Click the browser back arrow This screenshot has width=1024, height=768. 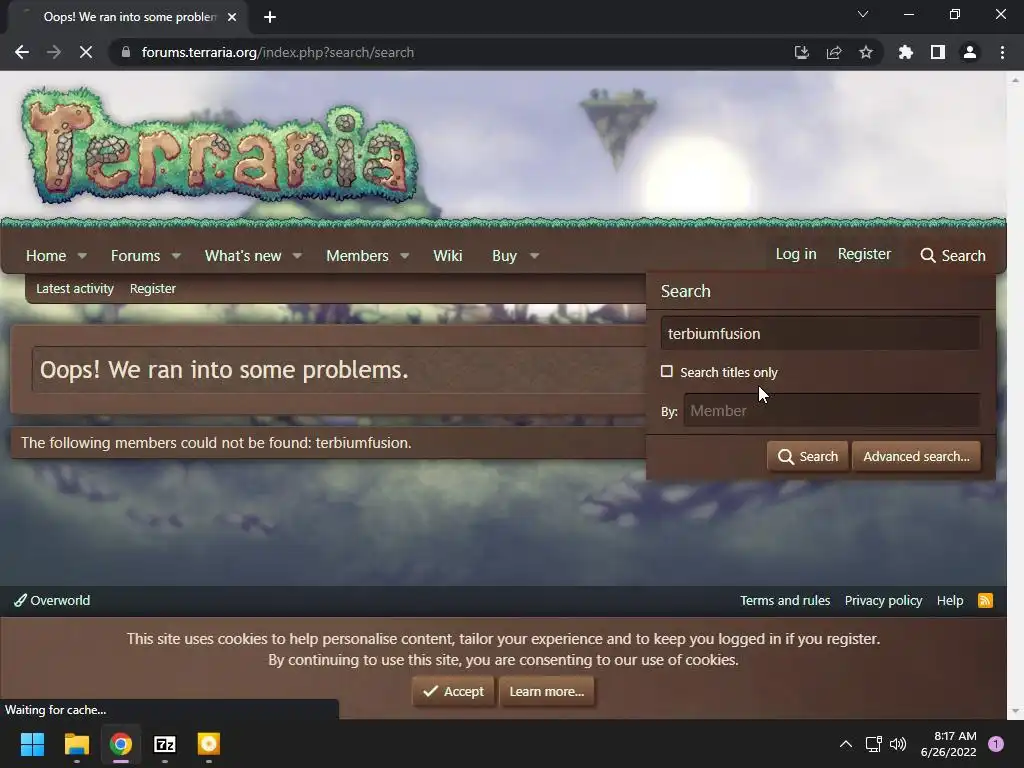point(22,52)
